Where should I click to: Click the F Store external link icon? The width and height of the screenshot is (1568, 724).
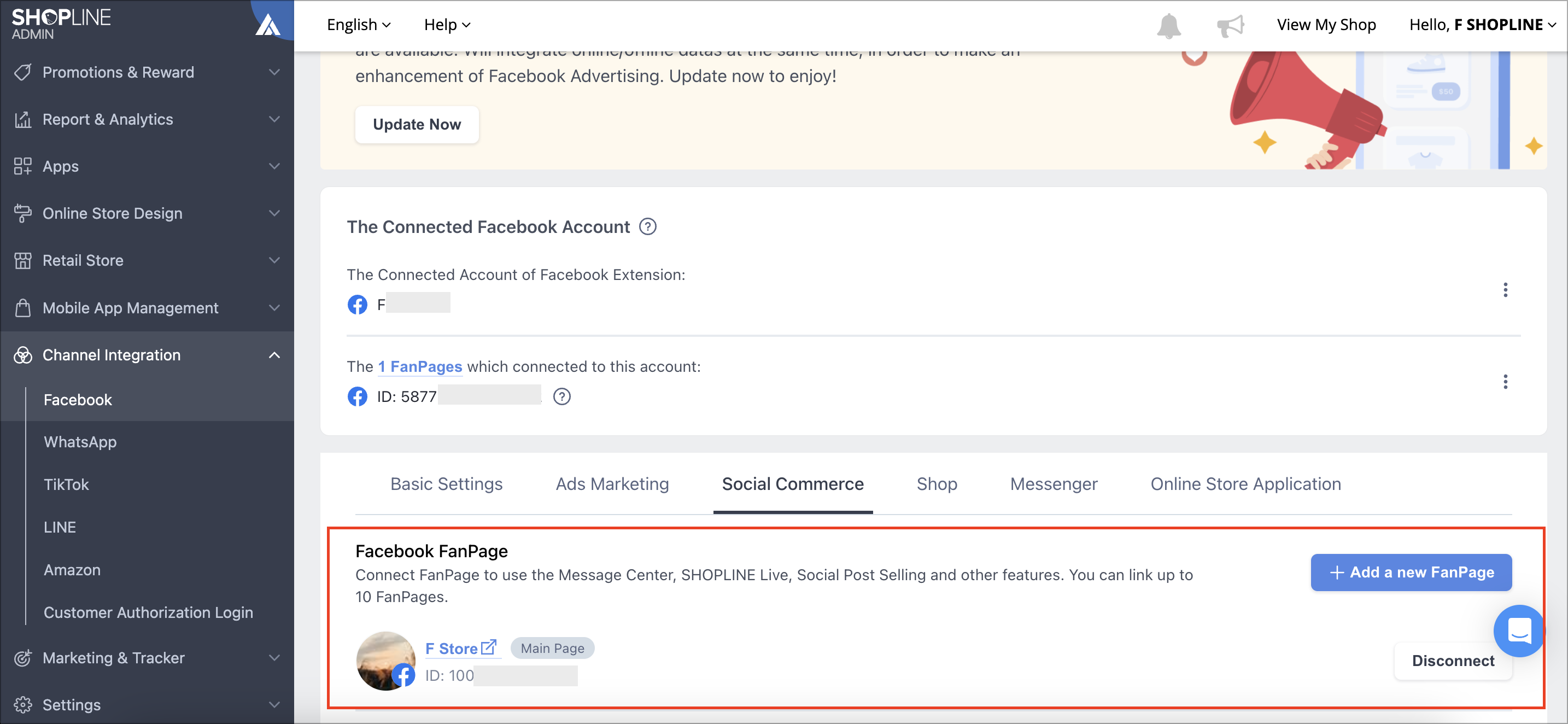click(488, 647)
